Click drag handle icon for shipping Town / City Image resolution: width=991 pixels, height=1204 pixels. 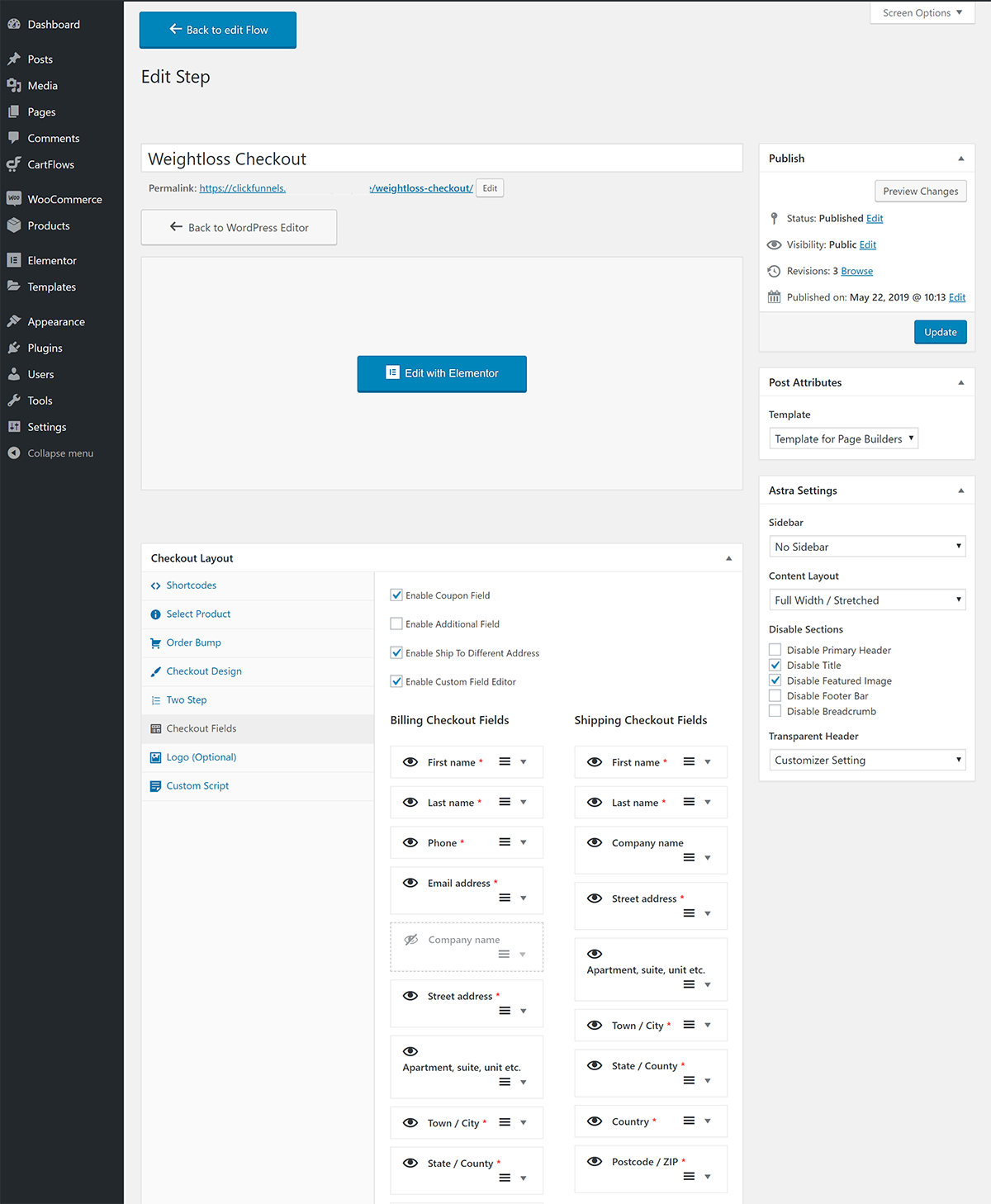(x=689, y=1025)
